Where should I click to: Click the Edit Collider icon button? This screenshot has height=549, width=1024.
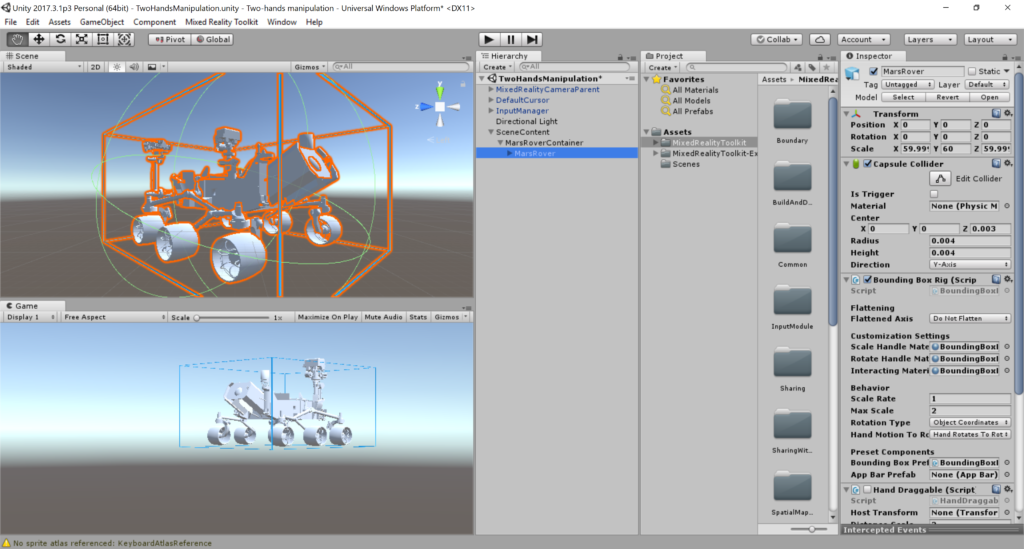(x=940, y=178)
